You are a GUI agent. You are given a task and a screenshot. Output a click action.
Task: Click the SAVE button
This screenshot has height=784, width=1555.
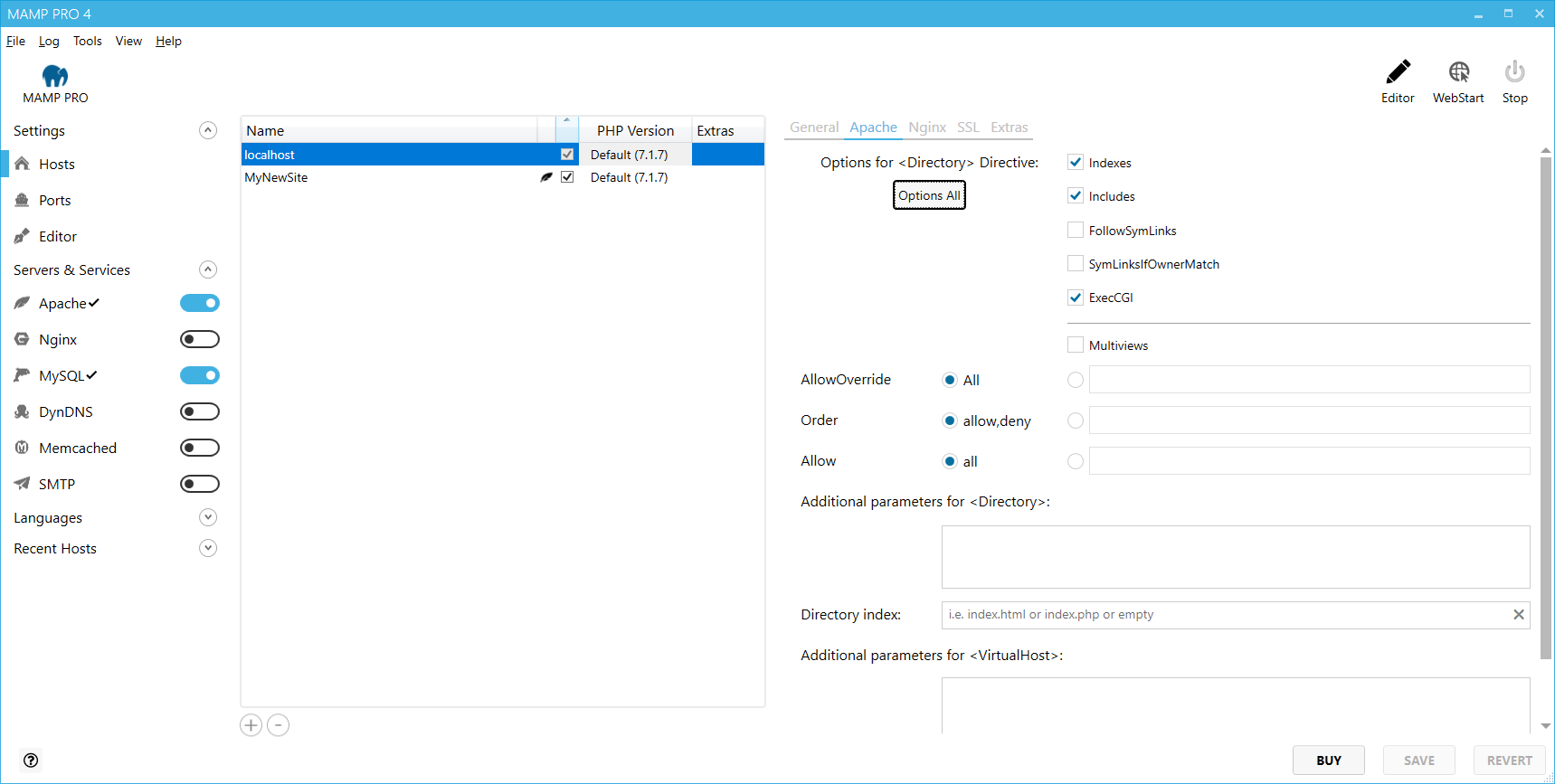click(x=1419, y=760)
